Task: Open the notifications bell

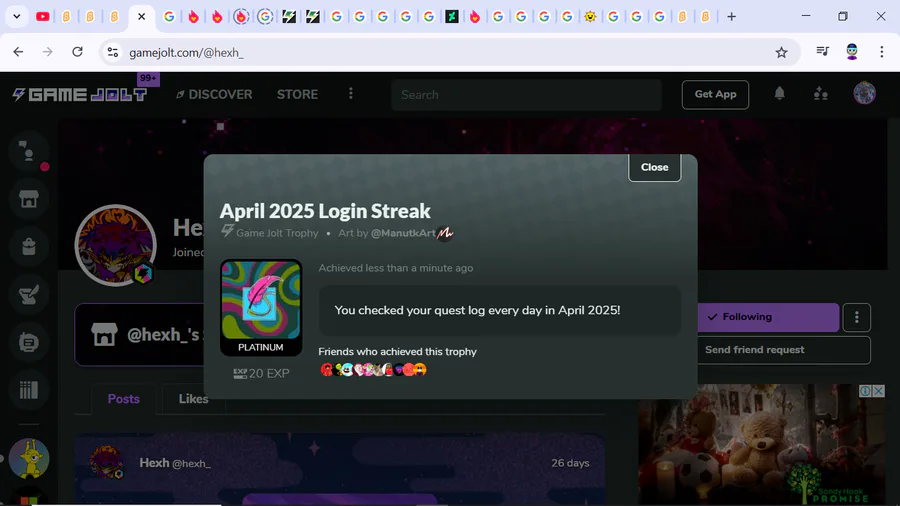Action: point(779,94)
